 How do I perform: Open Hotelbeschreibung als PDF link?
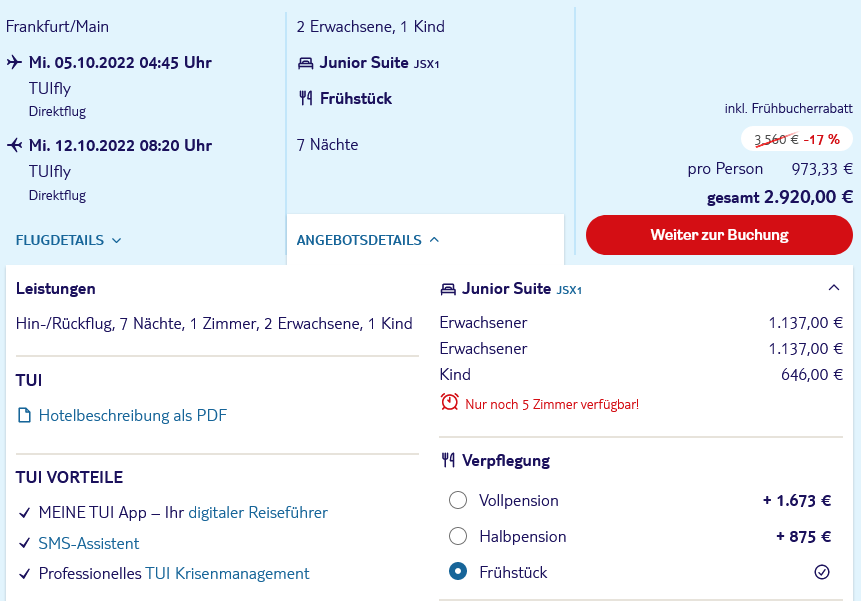coord(132,415)
